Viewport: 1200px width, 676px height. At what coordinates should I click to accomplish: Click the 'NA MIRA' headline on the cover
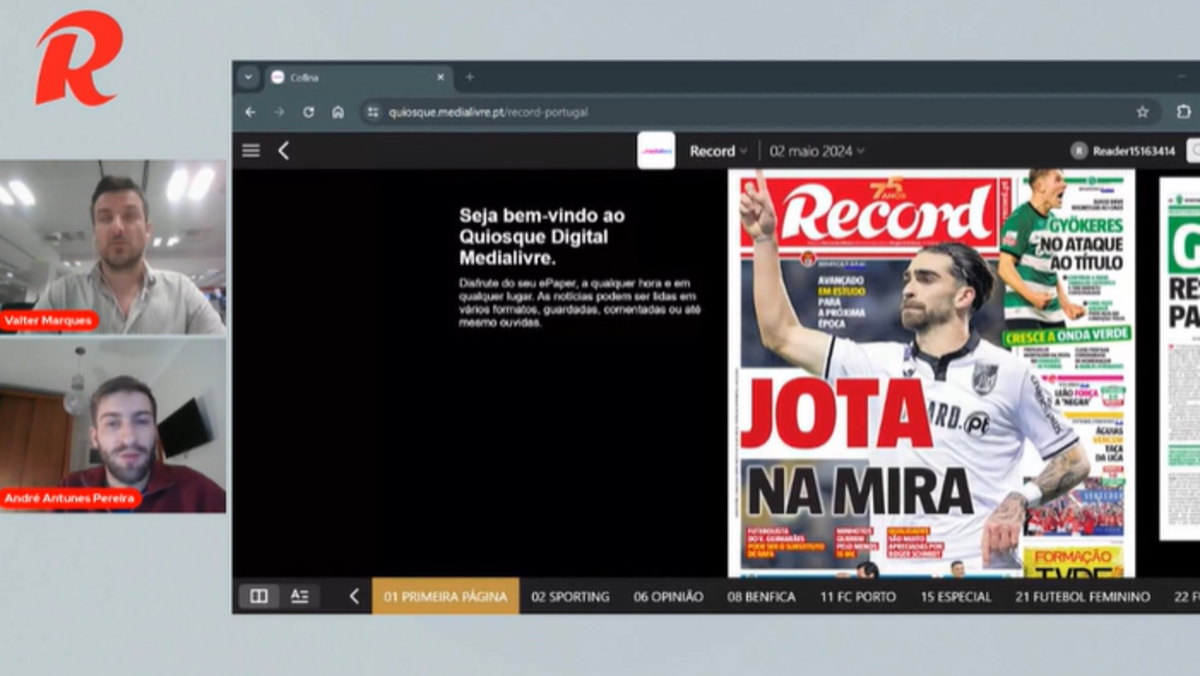[x=859, y=491]
